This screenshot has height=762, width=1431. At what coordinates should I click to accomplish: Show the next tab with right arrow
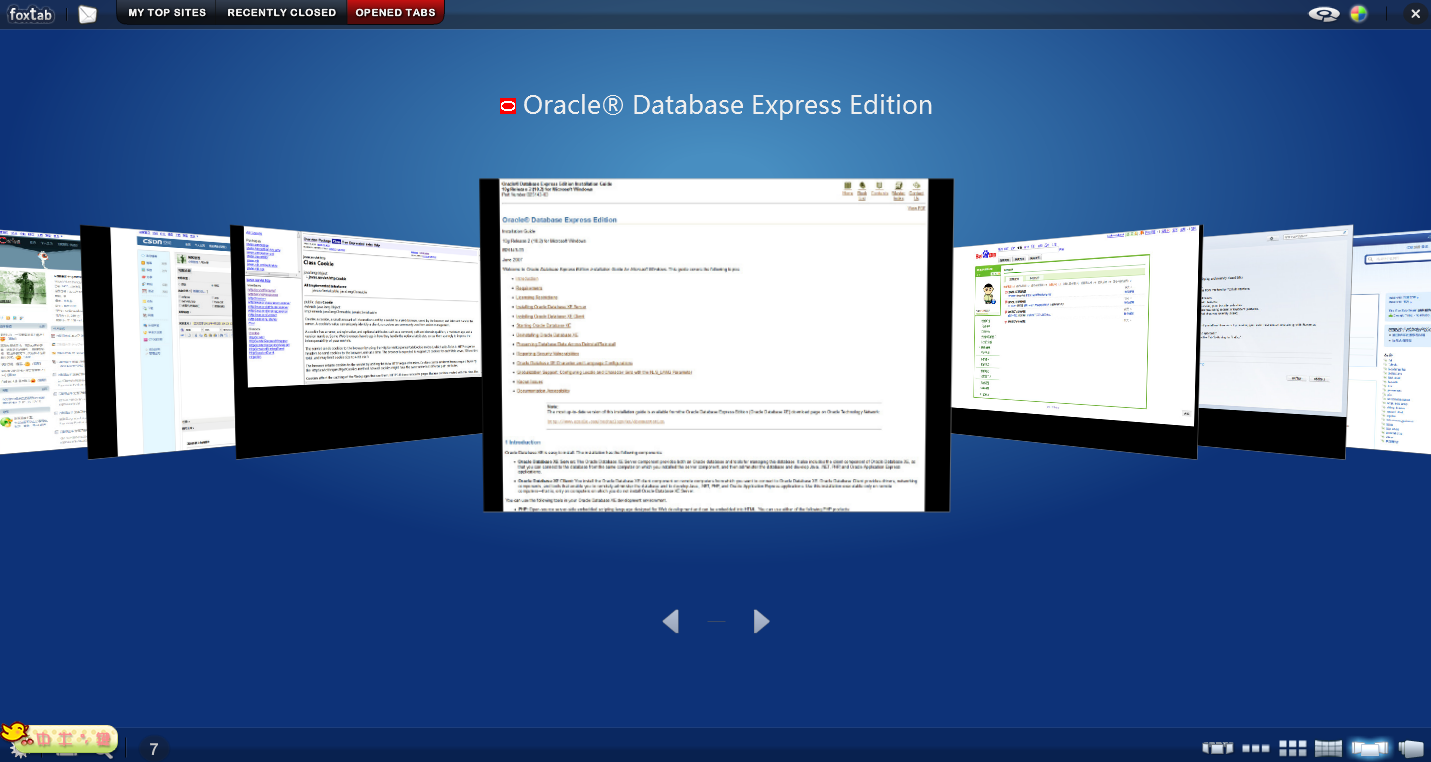coord(761,621)
